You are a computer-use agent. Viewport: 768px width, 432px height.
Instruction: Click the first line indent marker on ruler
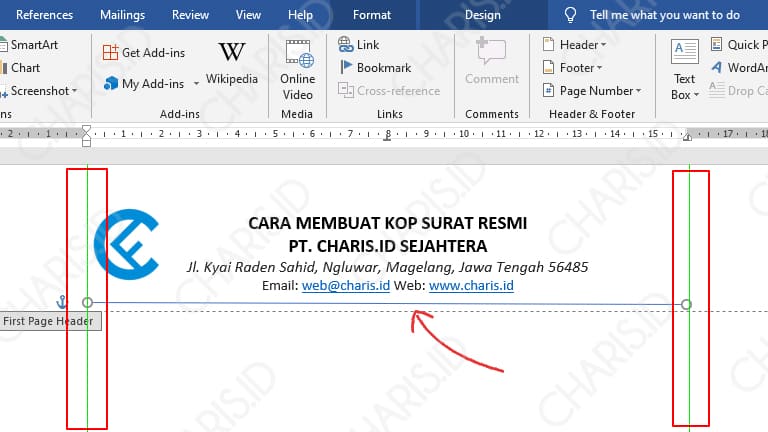coord(86,129)
